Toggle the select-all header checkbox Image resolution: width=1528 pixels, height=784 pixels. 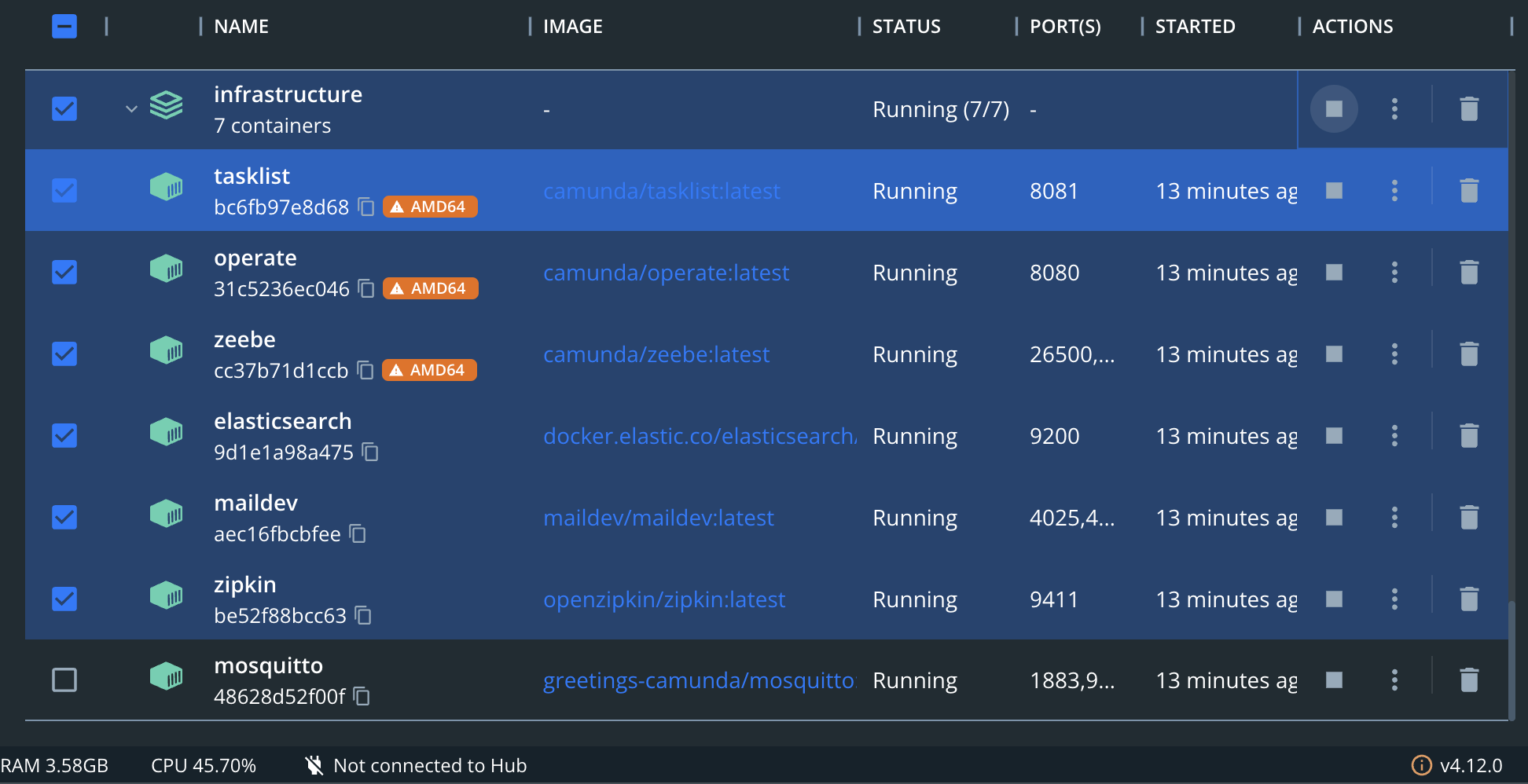(x=64, y=26)
